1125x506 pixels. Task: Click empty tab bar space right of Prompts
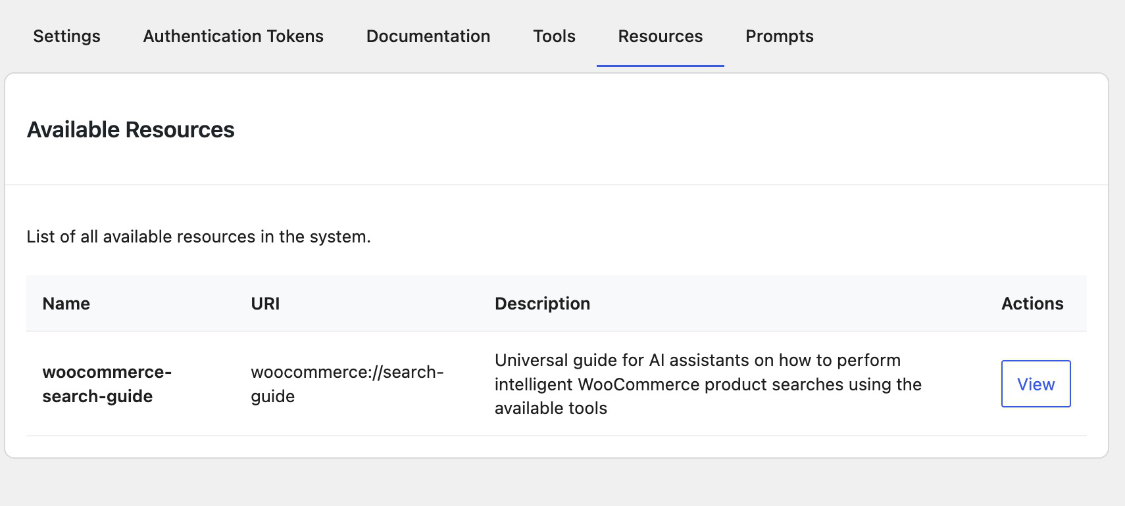point(960,36)
